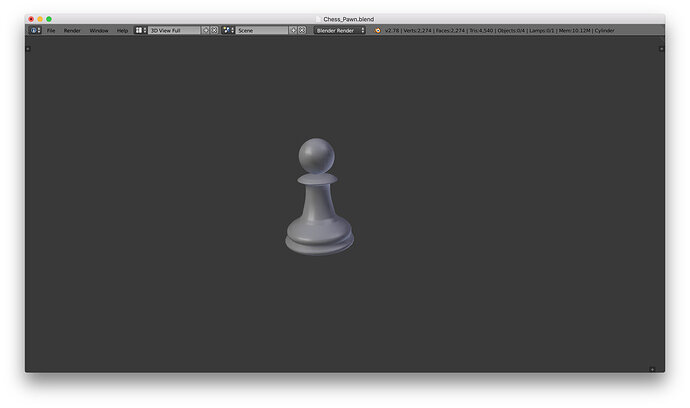This screenshot has height=408, width=690.
Task: Open the Window menu
Action: pos(99,30)
